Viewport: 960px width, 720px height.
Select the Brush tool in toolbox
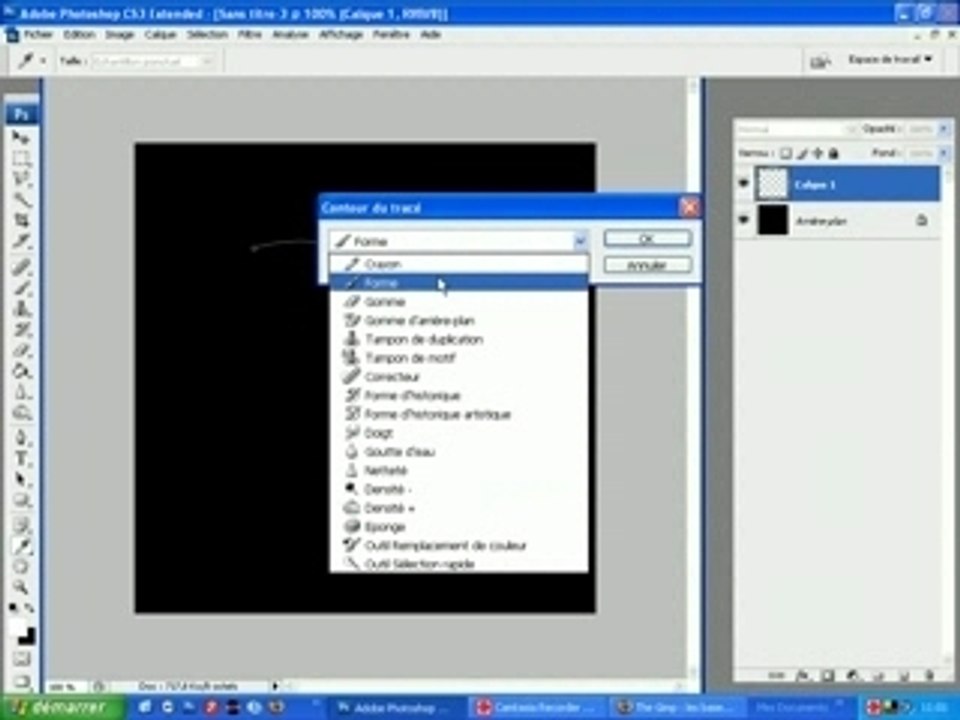[x=21, y=288]
